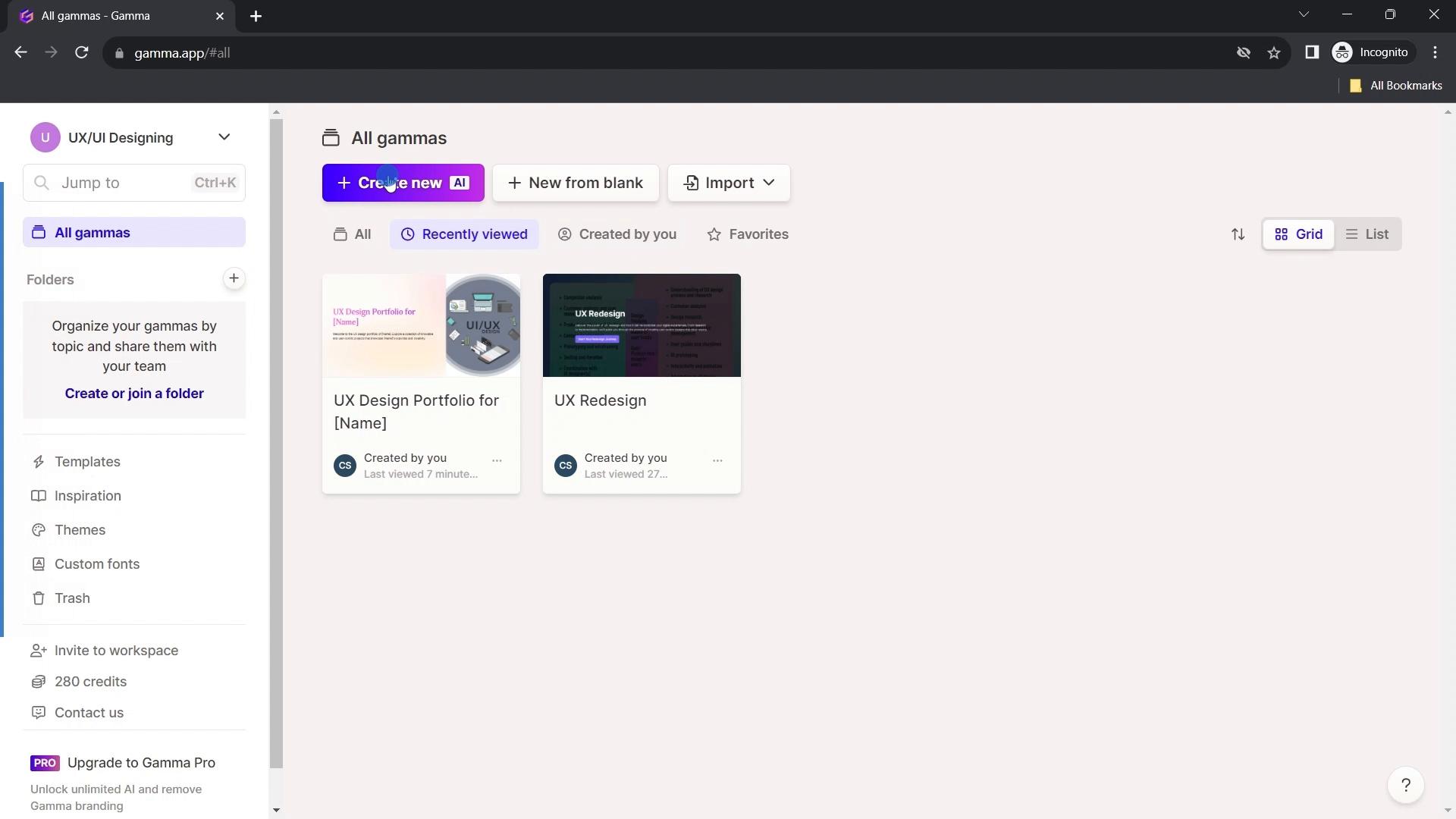
Task: Click the sort order icon
Action: (x=1239, y=234)
